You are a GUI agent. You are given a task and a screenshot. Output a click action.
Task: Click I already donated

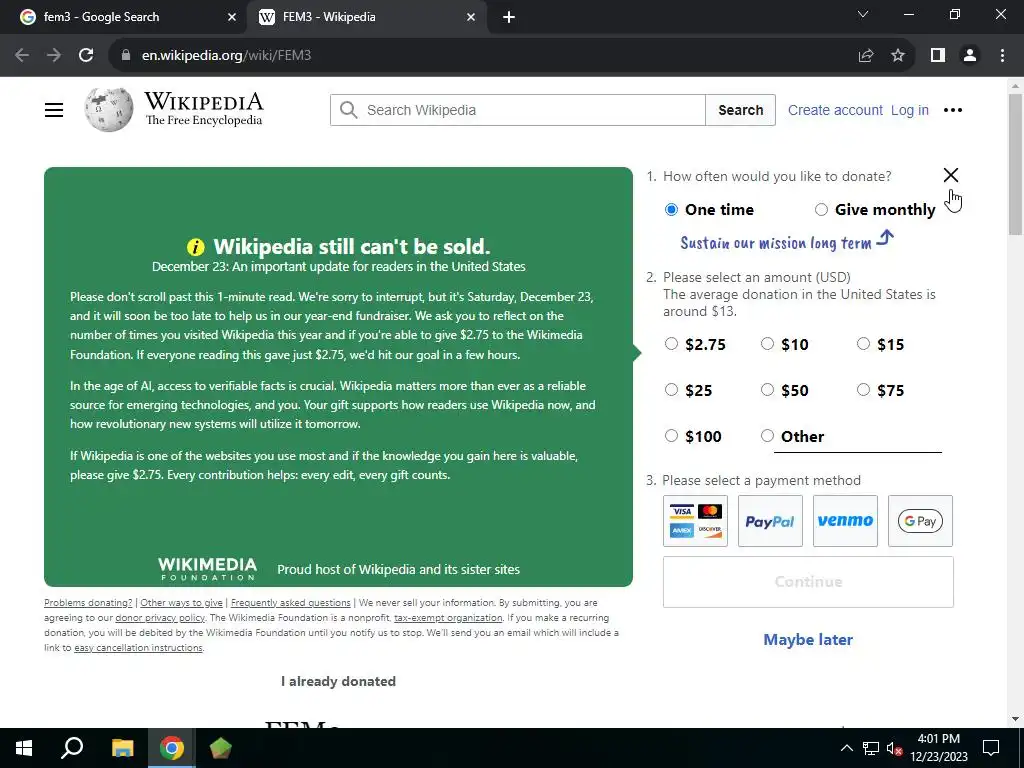pyautogui.click(x=338, y=681)
